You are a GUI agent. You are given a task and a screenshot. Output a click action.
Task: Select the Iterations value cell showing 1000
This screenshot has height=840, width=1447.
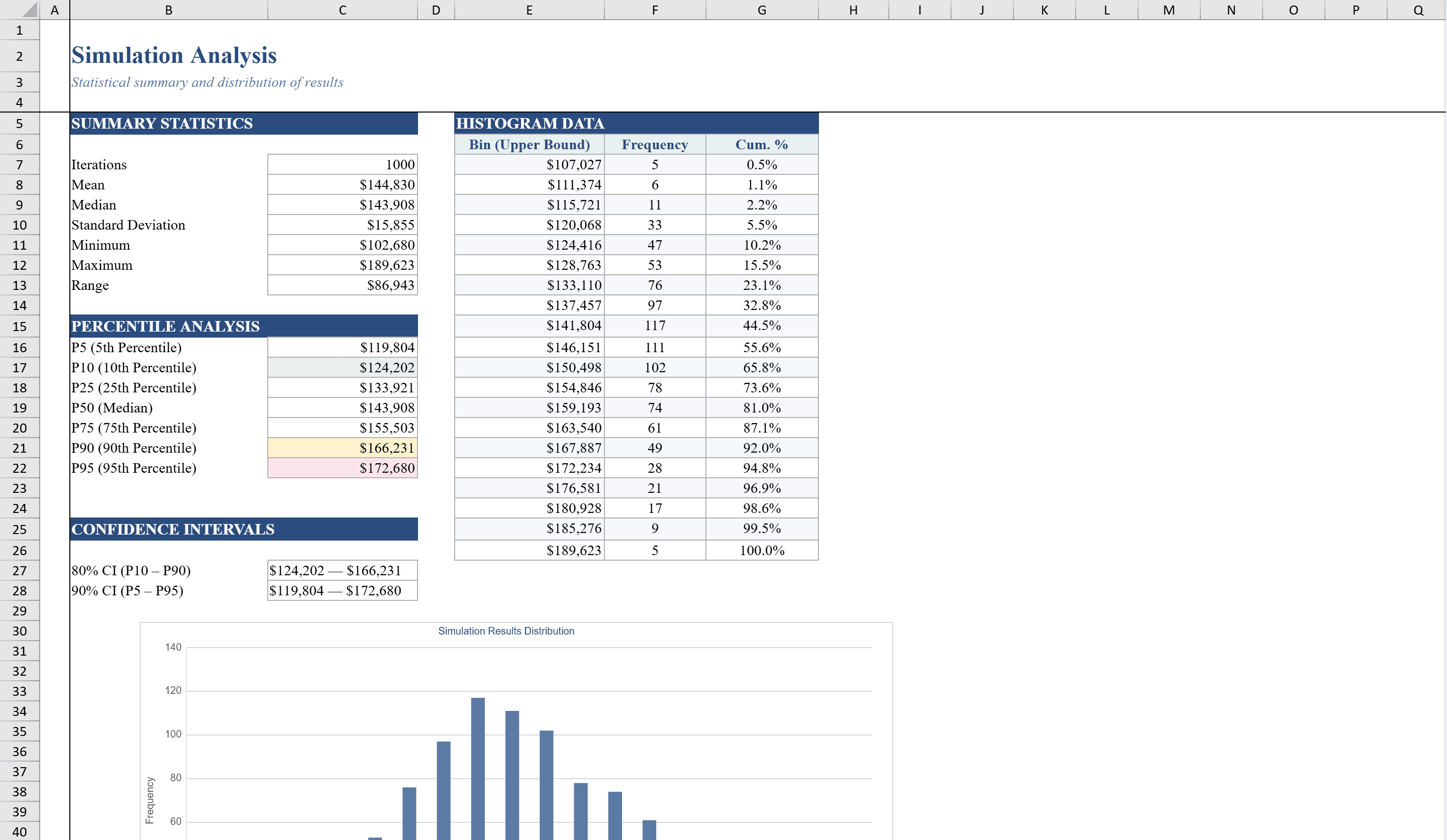point(342,164)
